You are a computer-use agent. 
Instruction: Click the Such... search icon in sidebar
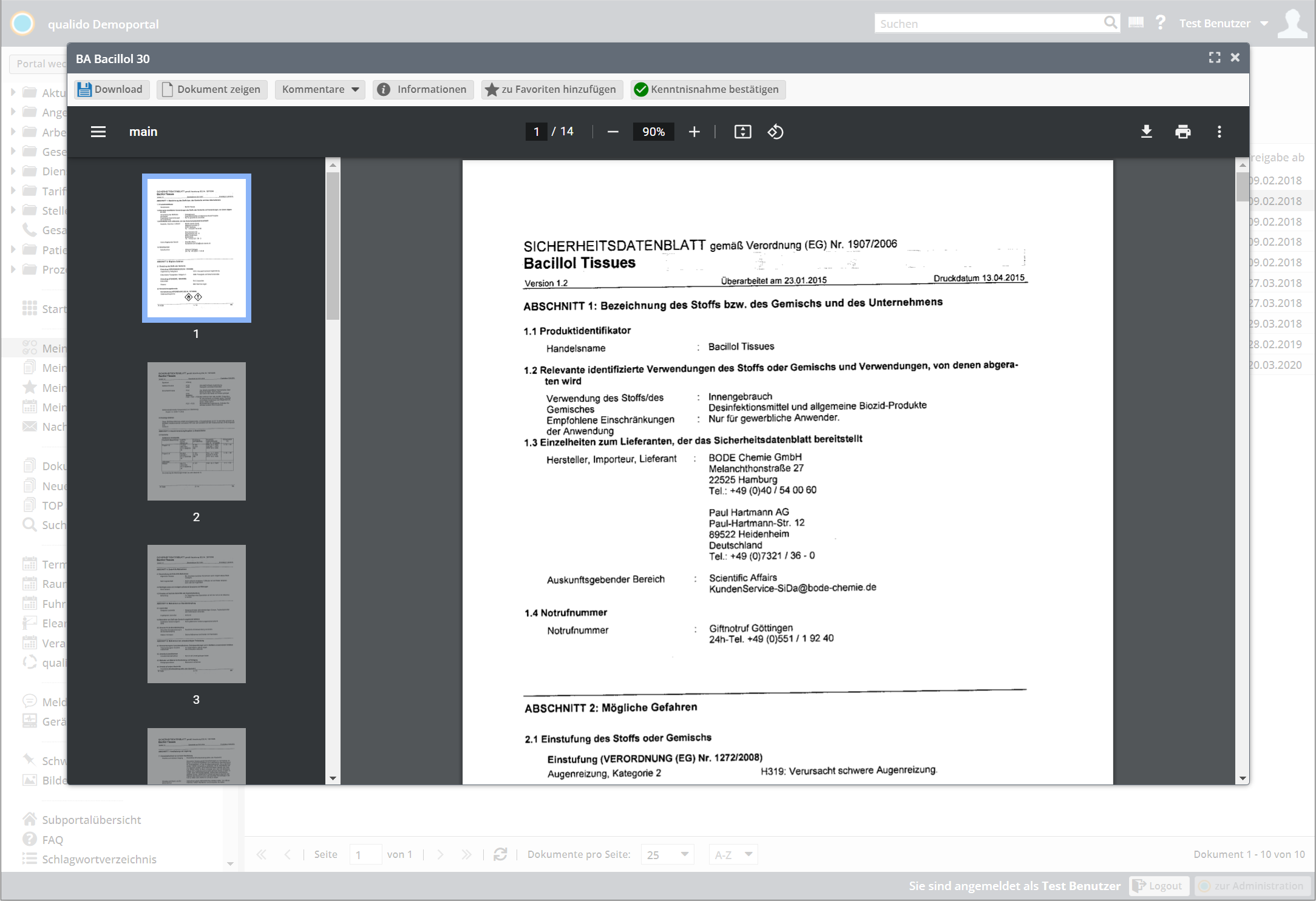pos(29,525)
